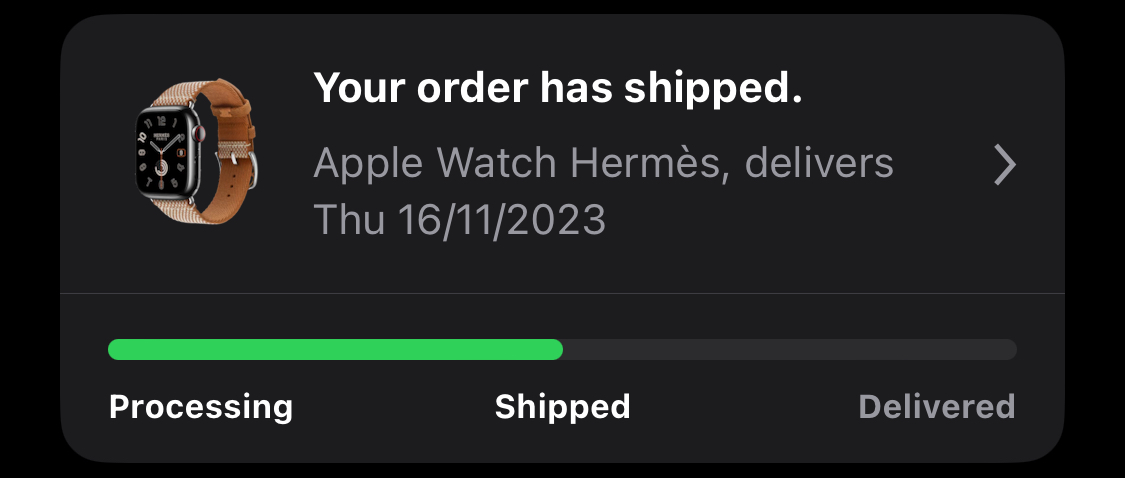The height and width of the screenshot is (478, 1125).
Task: Click the unfilled gray progress bar section
Action: pyautogui.click(x=790, y=350)
